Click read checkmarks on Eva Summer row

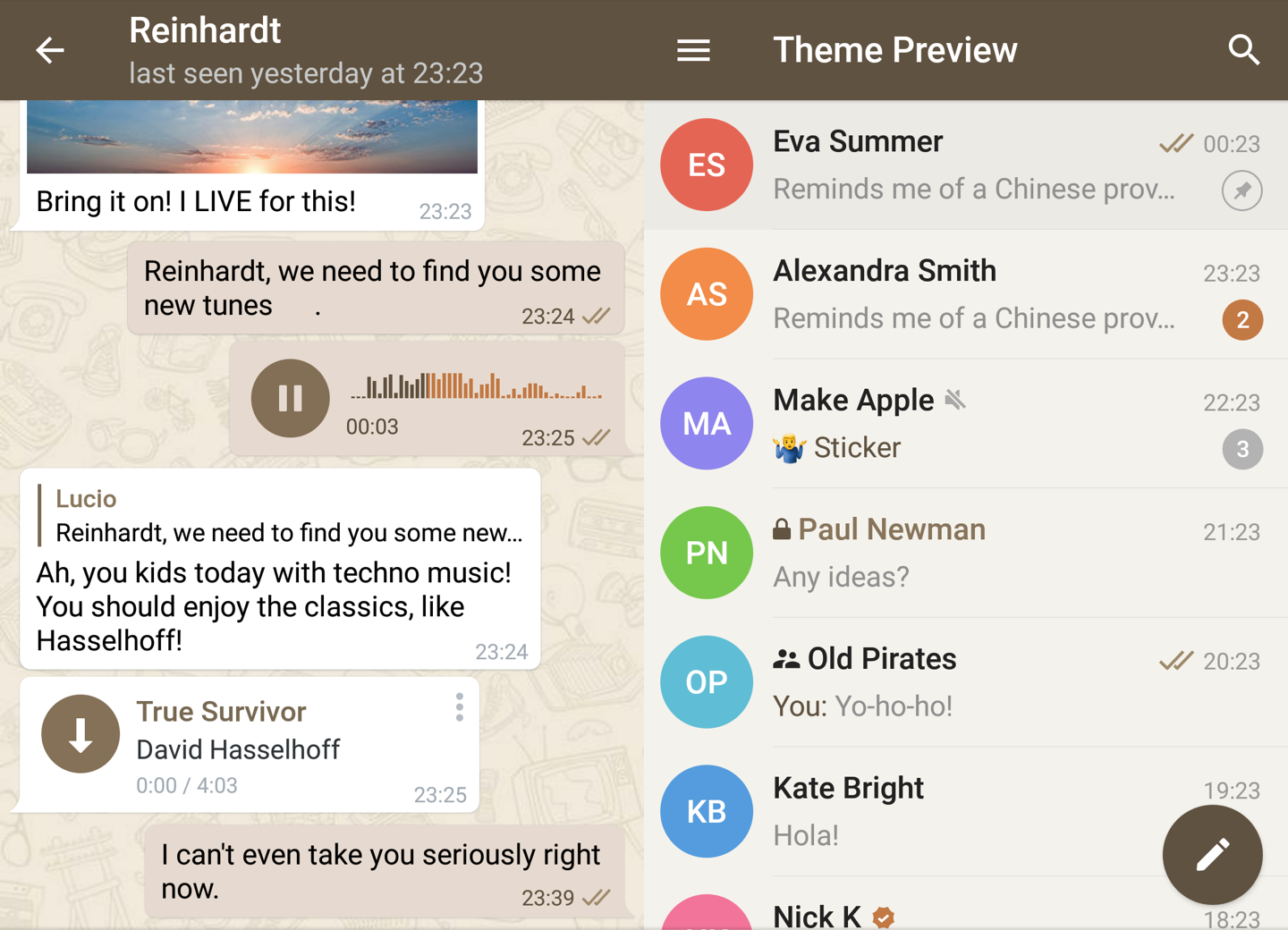click(x=1175, y=143)
